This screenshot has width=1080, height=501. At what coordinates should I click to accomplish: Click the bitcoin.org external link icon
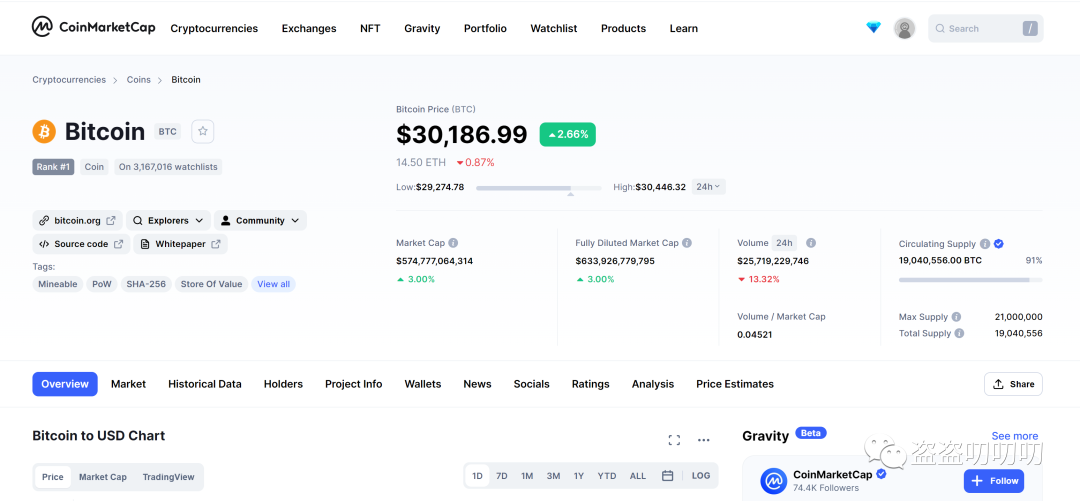tap(111, 221)
